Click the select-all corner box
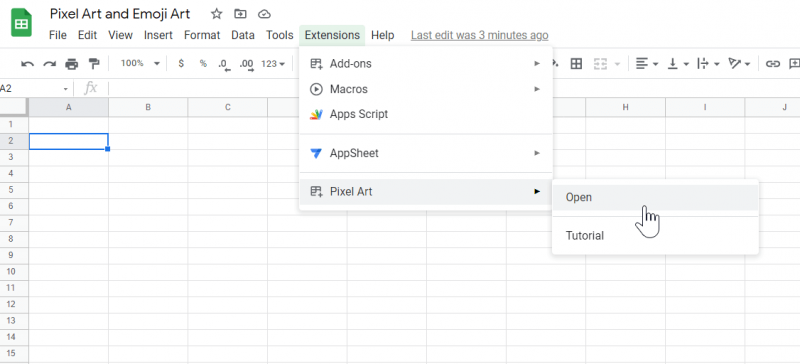Viewport: 800px width, 364px height. click(x=13, y=107)
